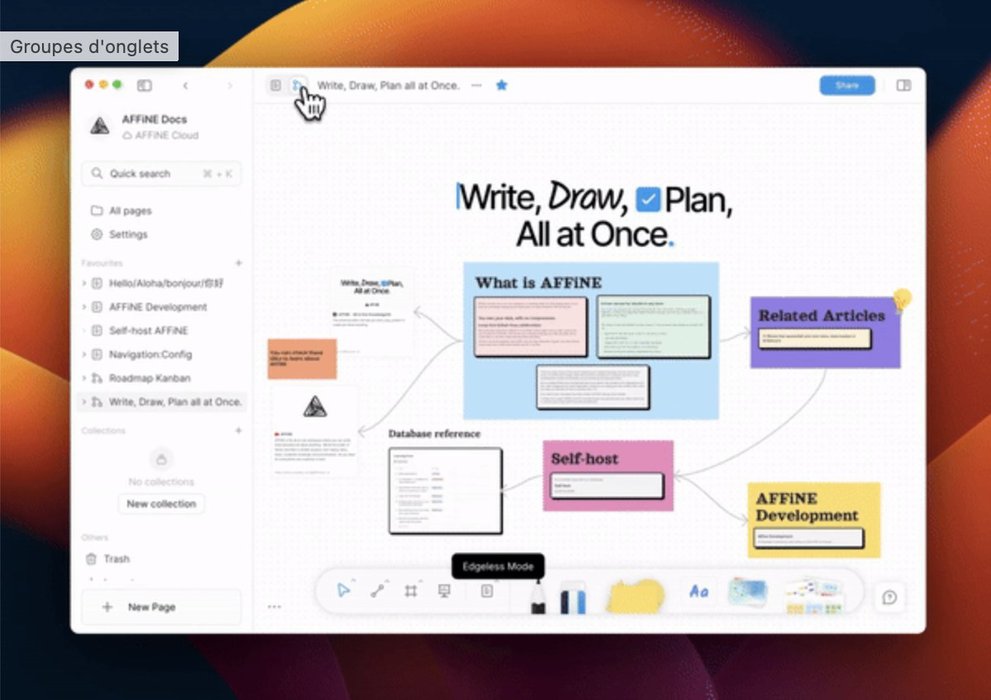Open Settings from the sidebar
The width and height of the screenshot is (991, 700).
click(x=128, y=235)
